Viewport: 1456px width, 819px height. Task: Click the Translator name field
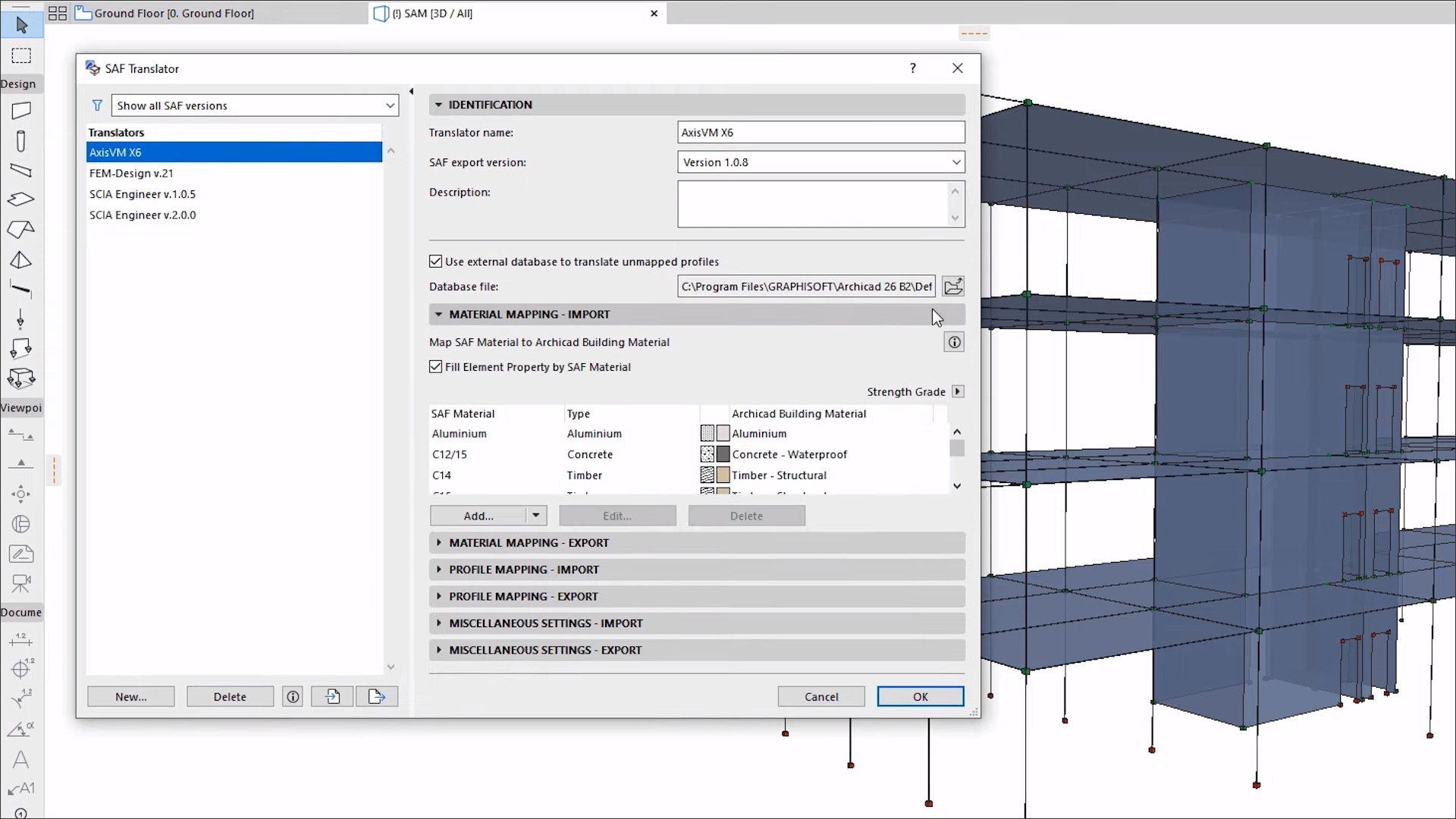(x=821, y=132)
